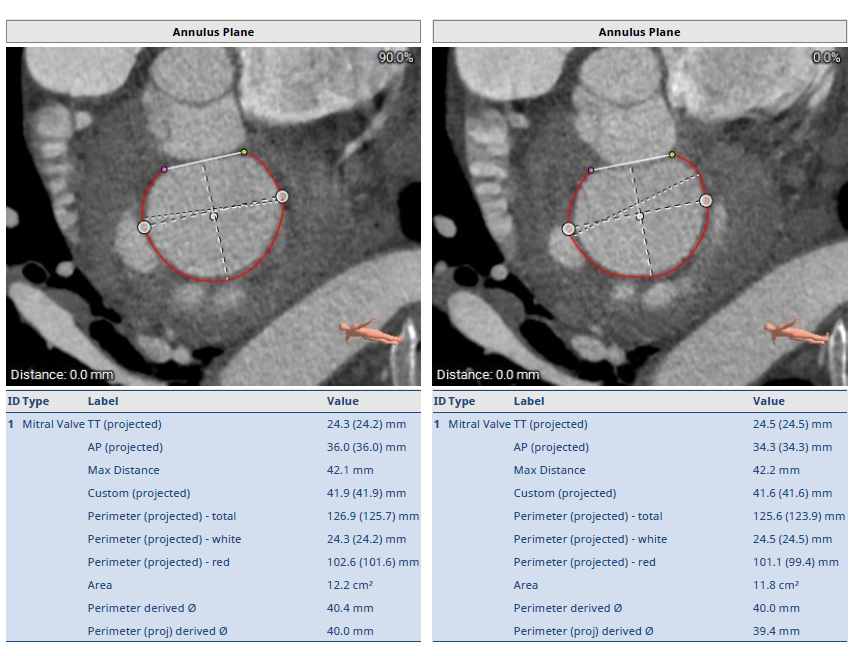Image resolution: width=859 pixels, height=656 pixels.
Task: Select the Max Distance 42.1 mm row
Action: (213, 470)
